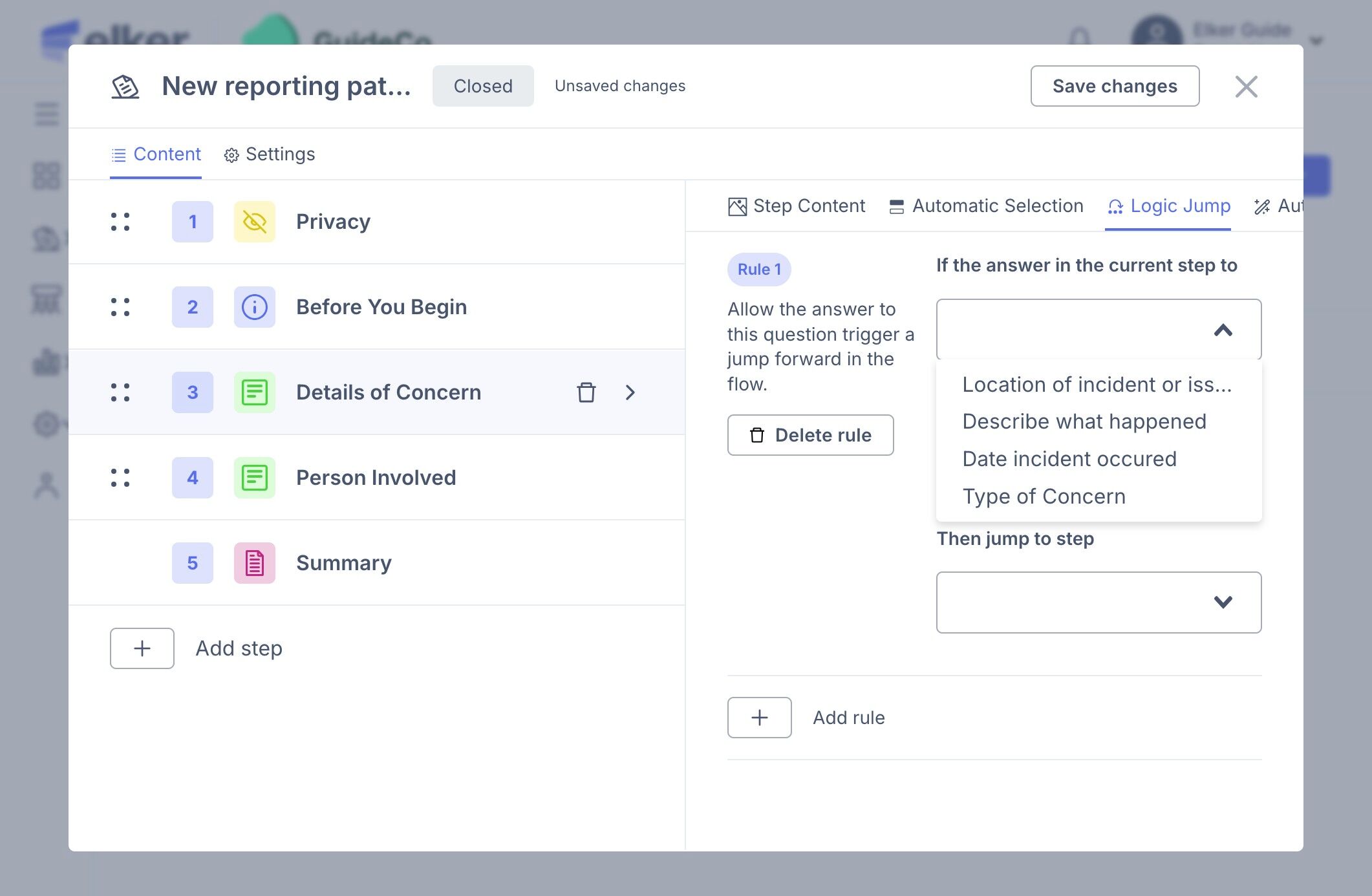1372x896 pixels.
Task: Collapse the current step answer dropdown
Action: [x=1222, y=330]
